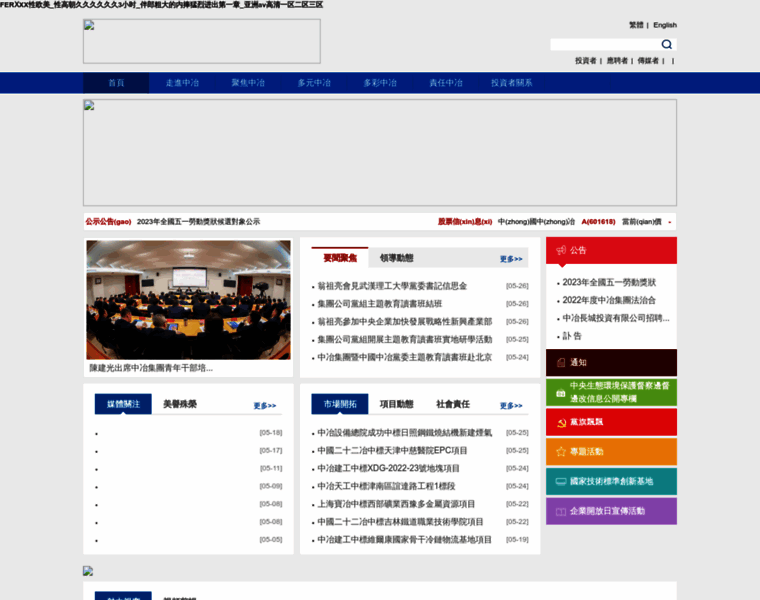Click 更多>> in 媒體關注 panel
760x600 pixels.
click(x=265, y=406)
